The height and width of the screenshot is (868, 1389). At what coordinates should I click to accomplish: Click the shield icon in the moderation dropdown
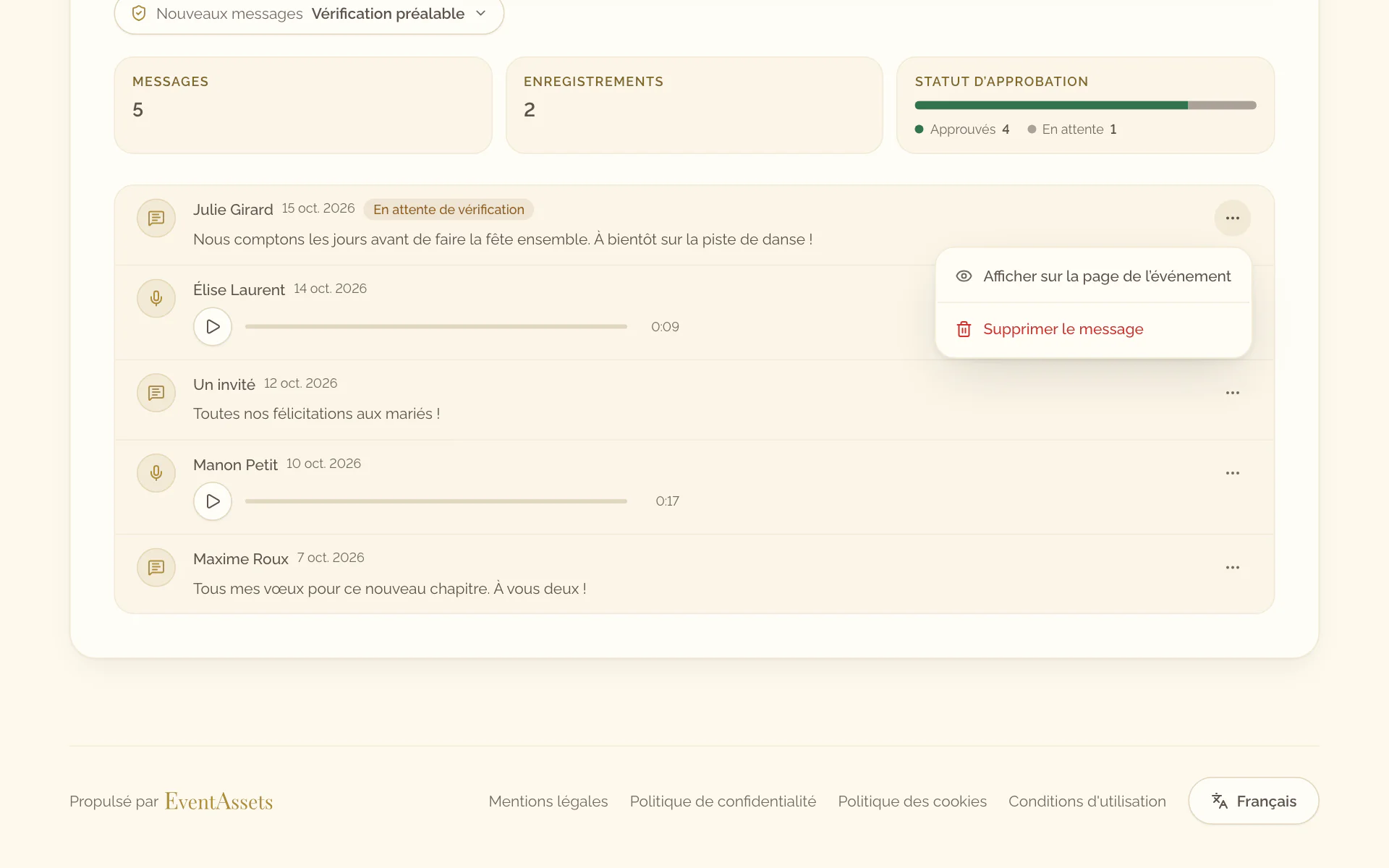139,14
